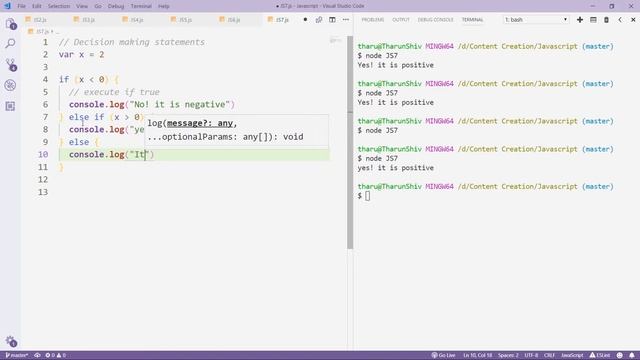Click the feedback smiley icon in status bar
640x360 pixels.
click(620, 355)
